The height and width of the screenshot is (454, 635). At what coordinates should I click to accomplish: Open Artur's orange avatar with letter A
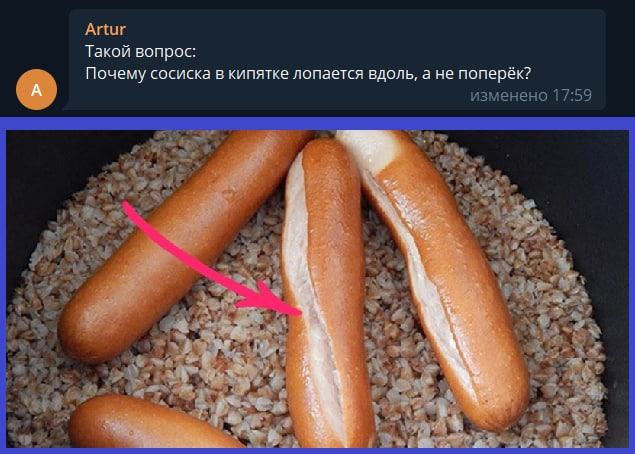tap(36, 90)
